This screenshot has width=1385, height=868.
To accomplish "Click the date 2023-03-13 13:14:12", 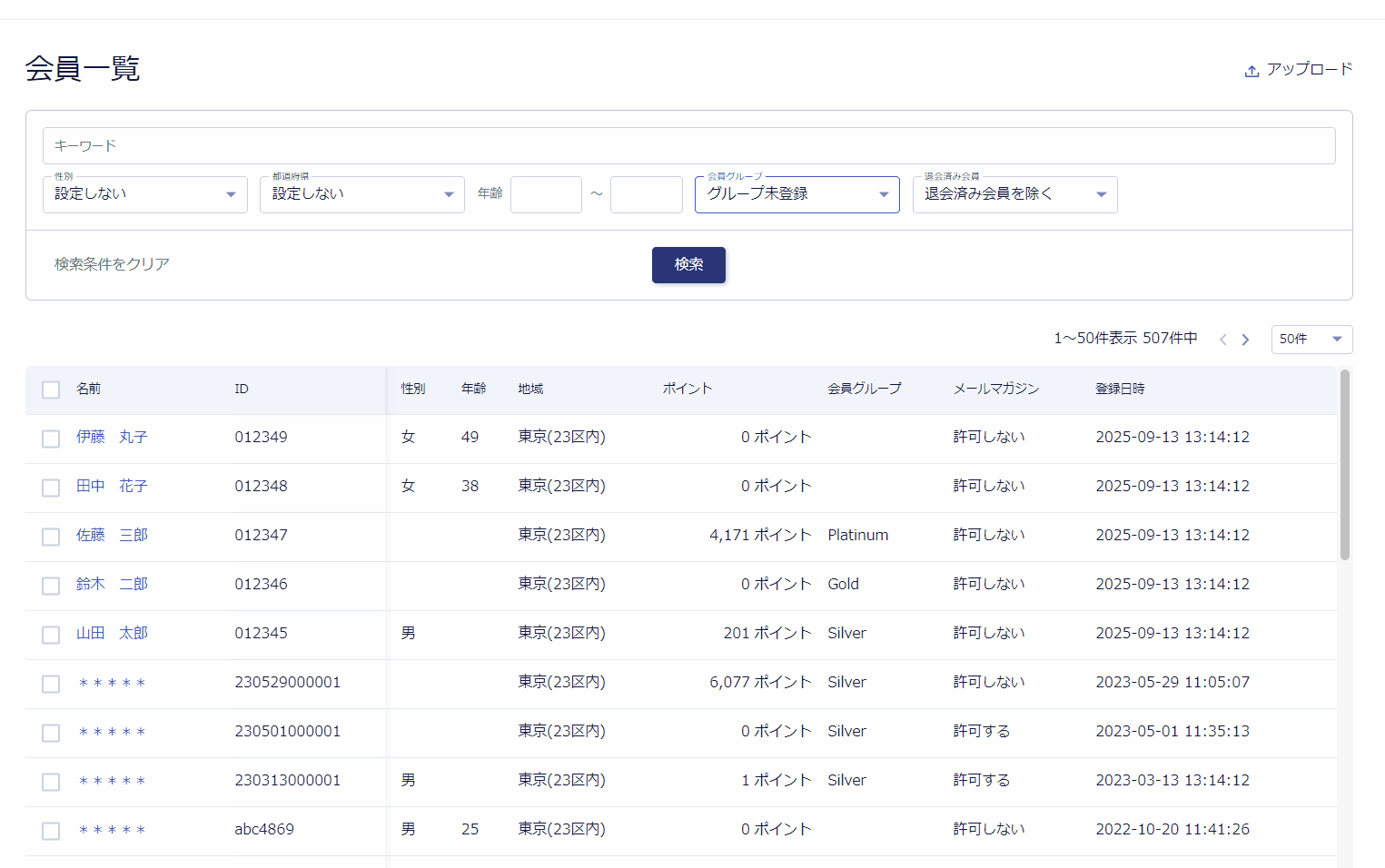I will [1172, 780].
